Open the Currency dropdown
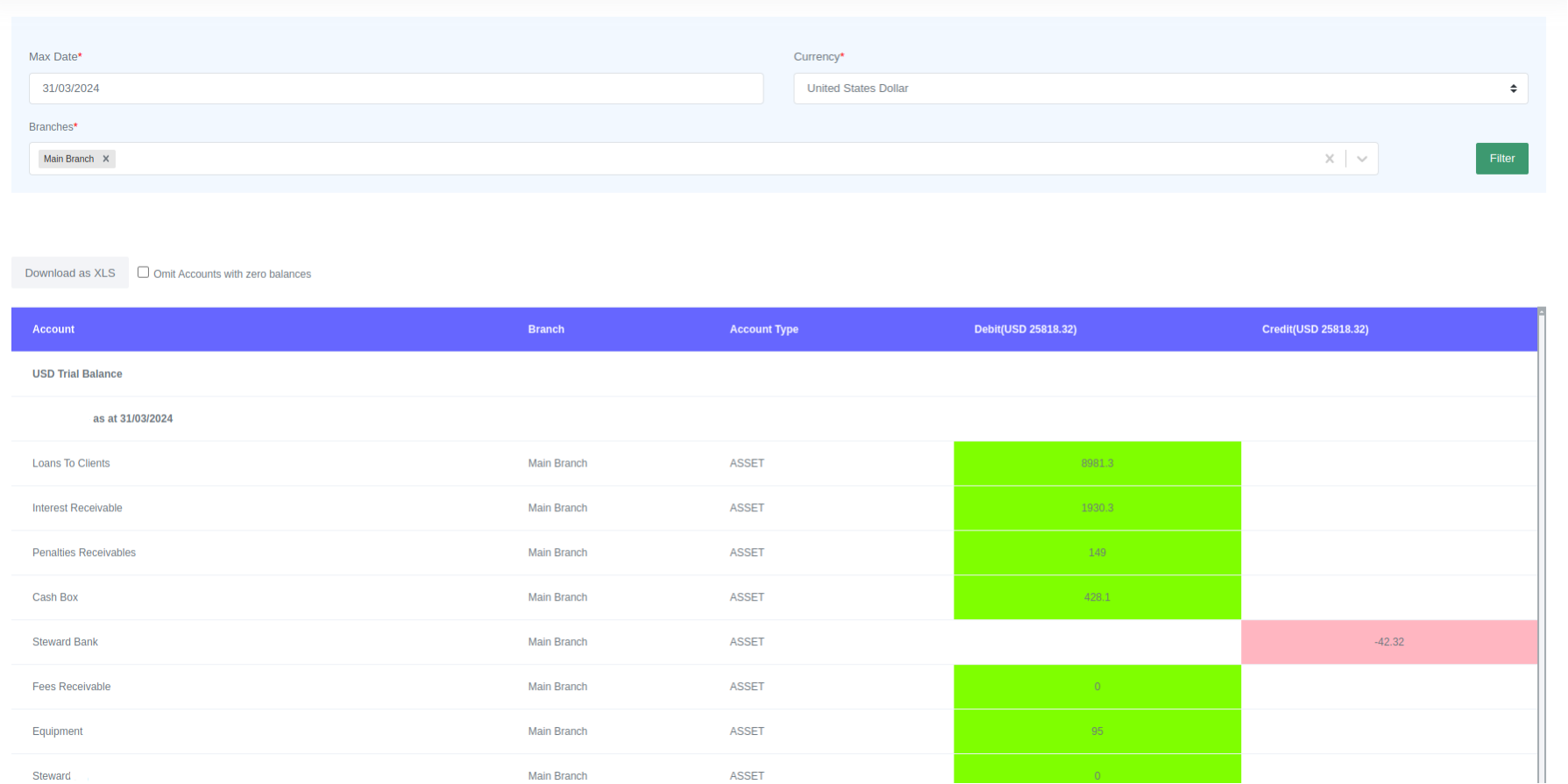This screenshot has height=784, width=1568. 1160,89
